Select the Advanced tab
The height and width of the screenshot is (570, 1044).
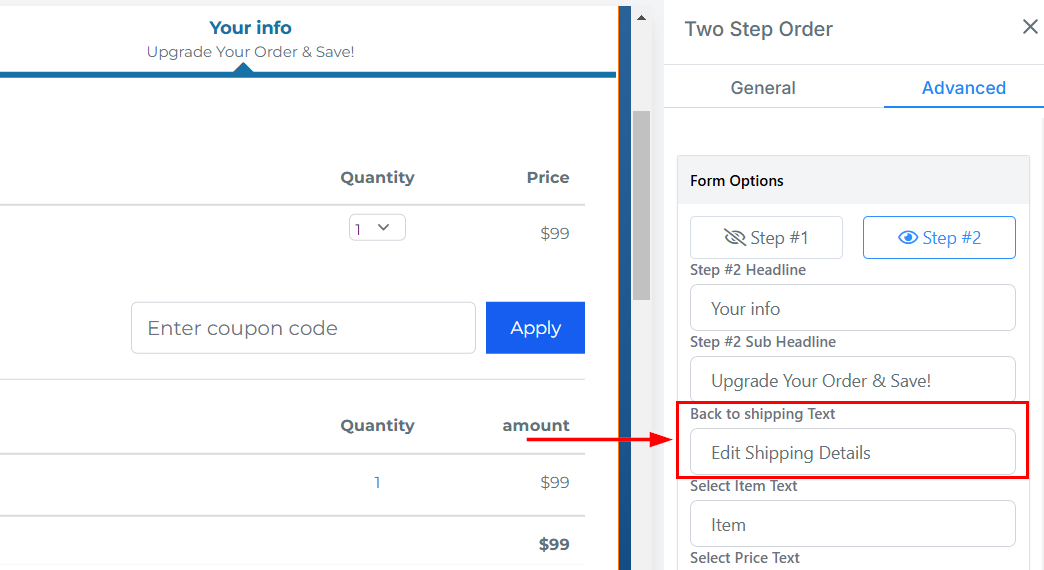point(963,88)
